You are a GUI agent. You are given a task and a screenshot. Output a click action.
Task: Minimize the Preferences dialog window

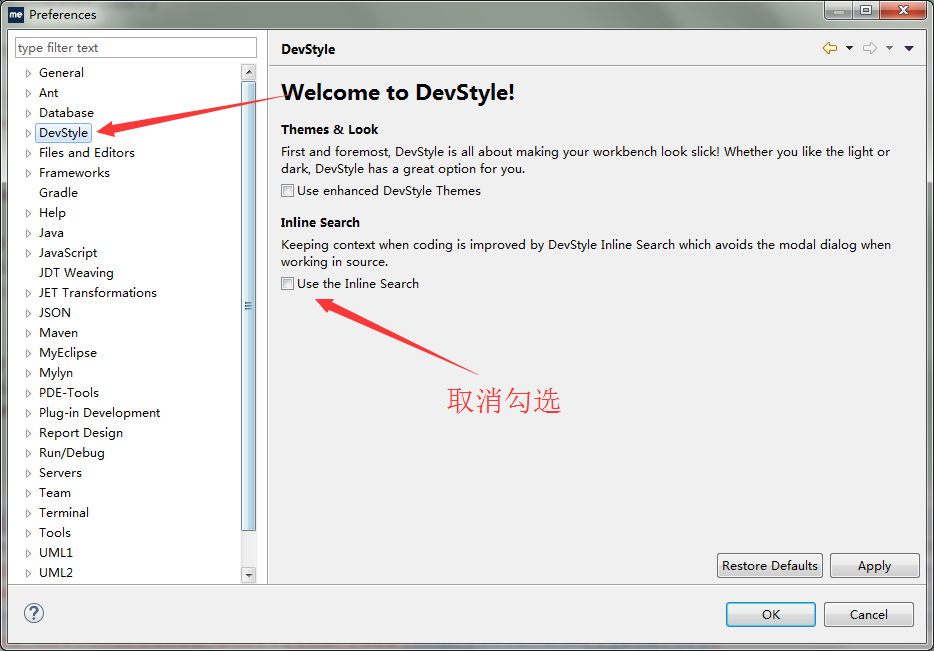pyautogui.click(x=839, y=10)
